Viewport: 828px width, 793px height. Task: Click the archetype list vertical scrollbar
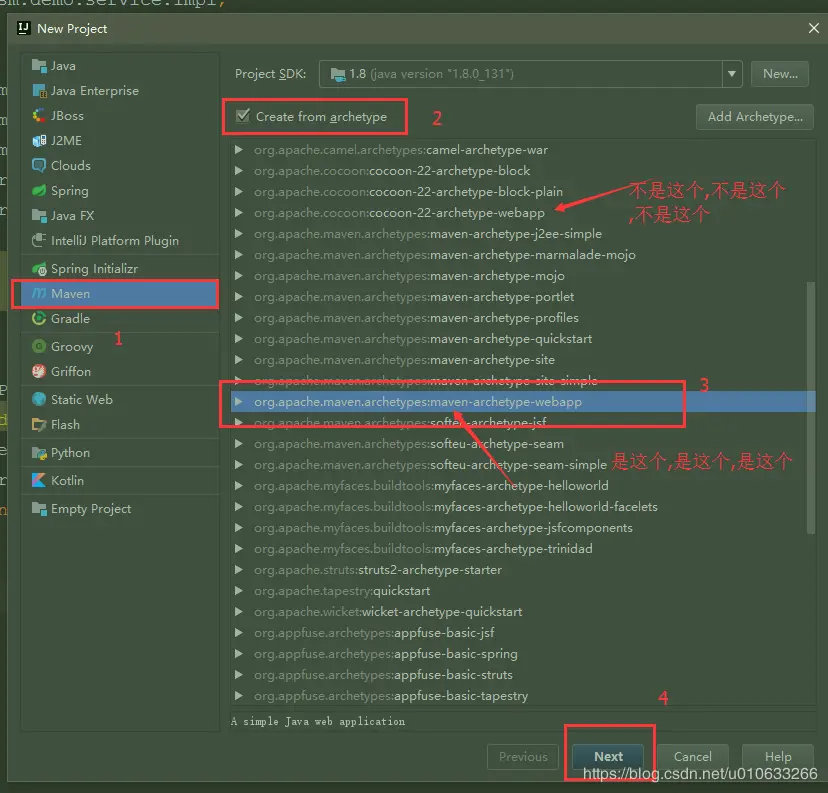click(811, 407)
